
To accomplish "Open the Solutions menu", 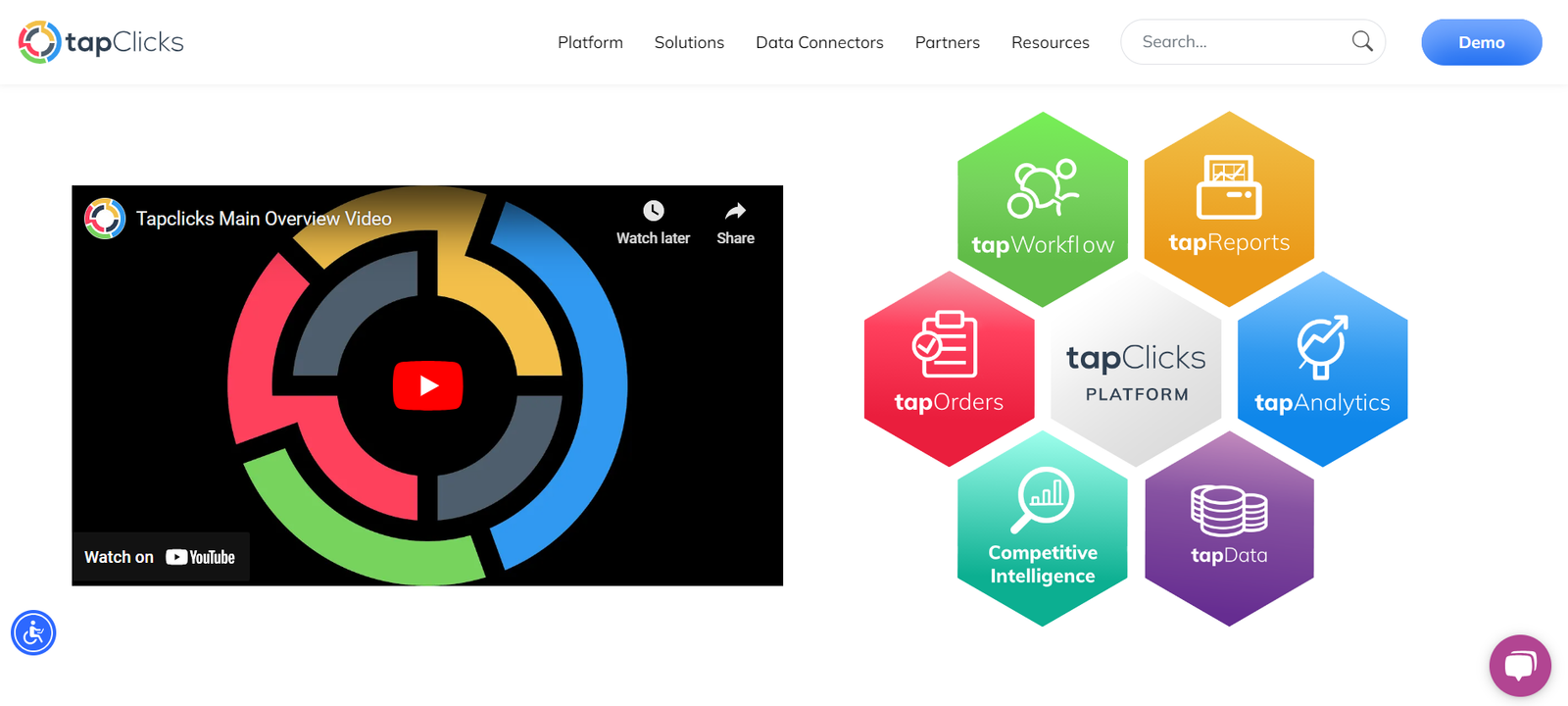I will [689, 42].
